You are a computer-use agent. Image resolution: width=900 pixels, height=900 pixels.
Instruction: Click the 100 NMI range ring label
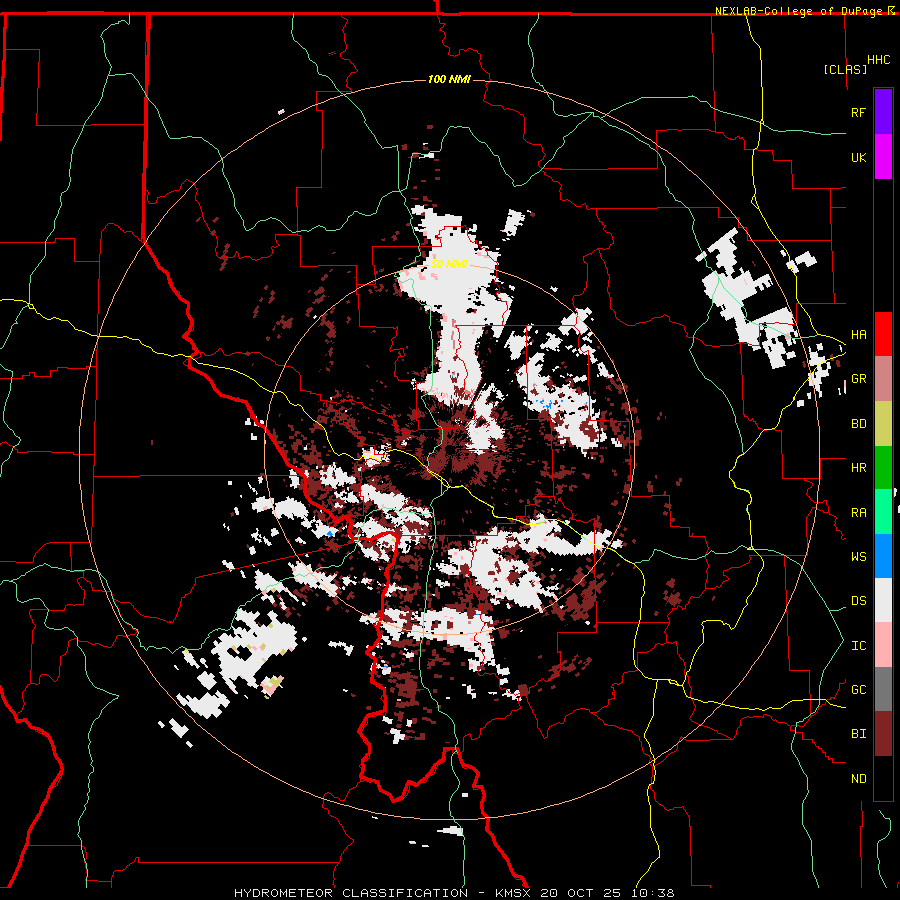tap(449, 79)
